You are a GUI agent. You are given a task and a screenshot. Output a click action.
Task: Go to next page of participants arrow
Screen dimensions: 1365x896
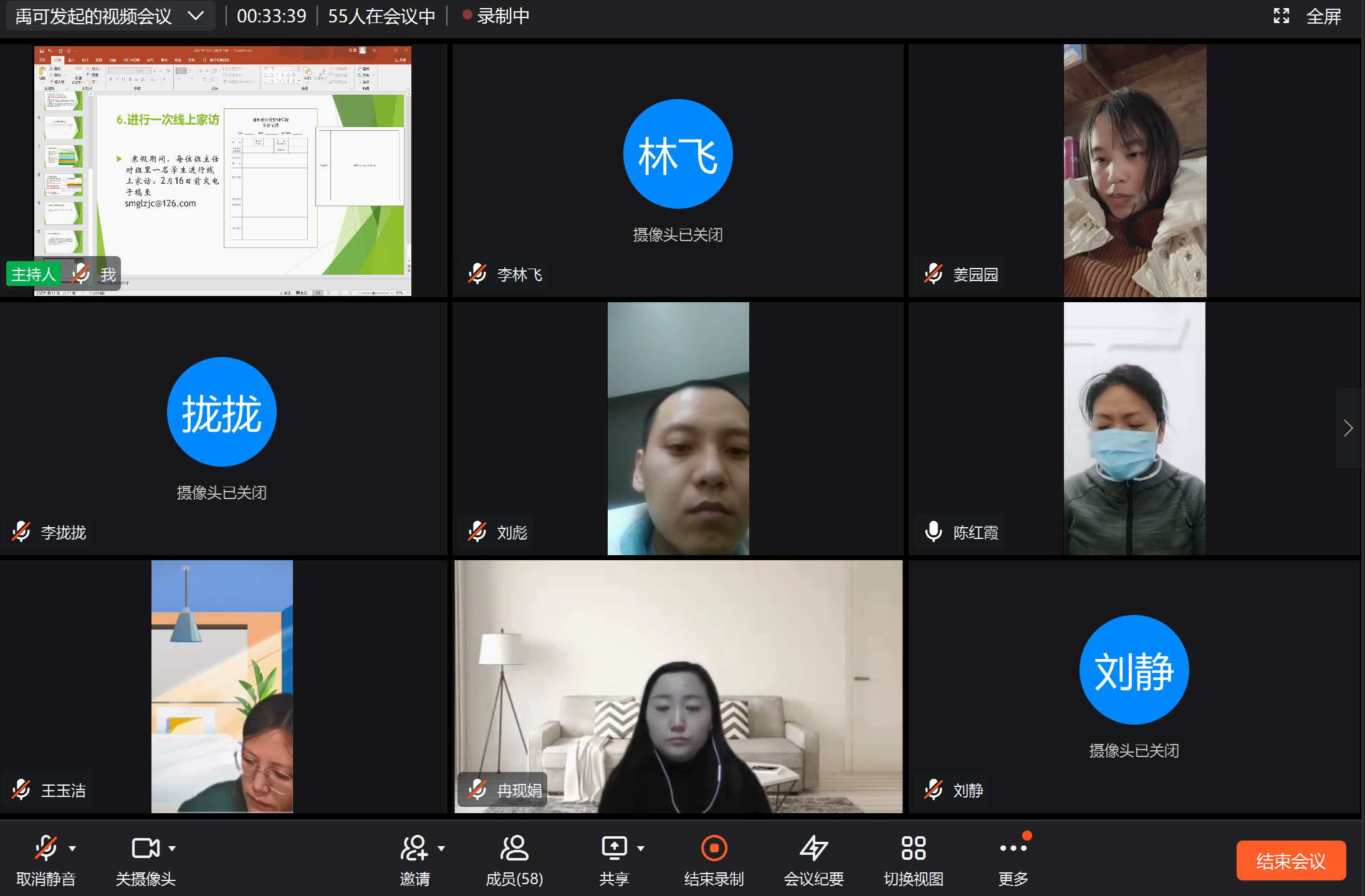(x=1348, y=428)
